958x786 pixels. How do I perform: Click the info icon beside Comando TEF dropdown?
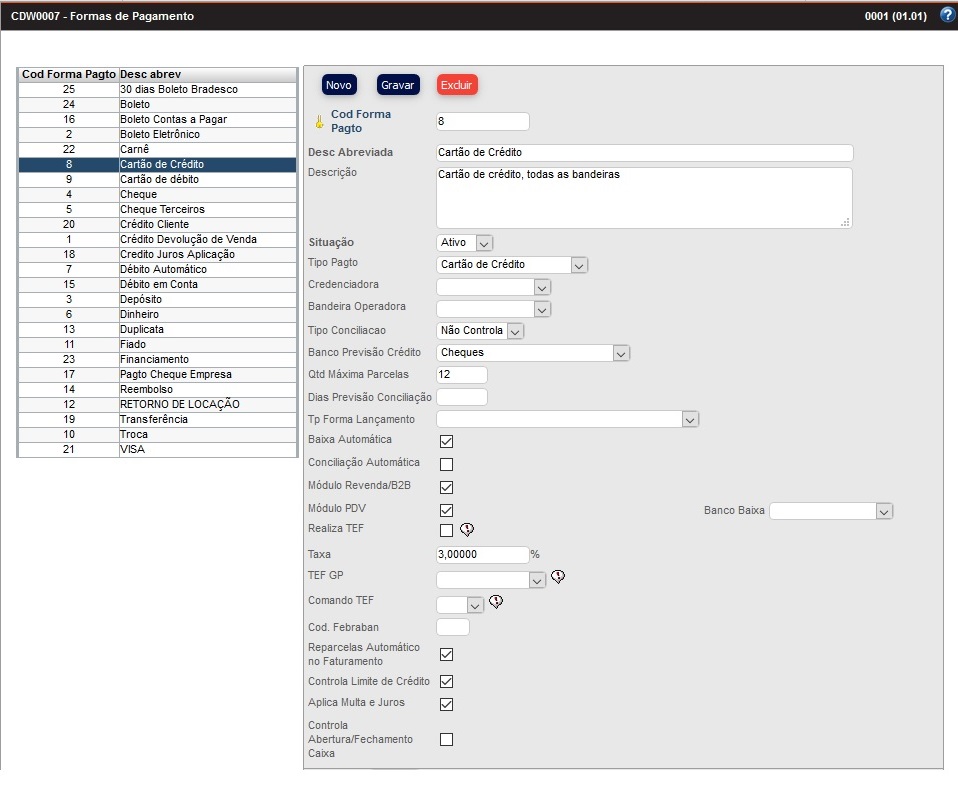click(x=495, y=602)
